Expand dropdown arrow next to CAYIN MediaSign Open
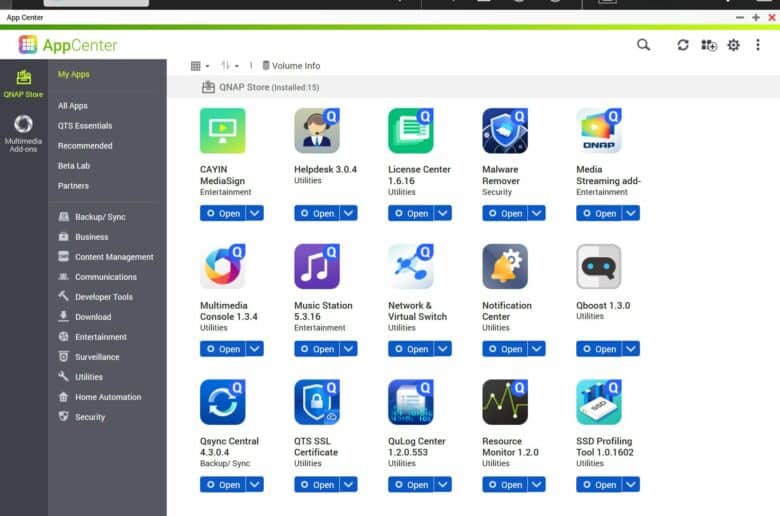 click(255, 213)
